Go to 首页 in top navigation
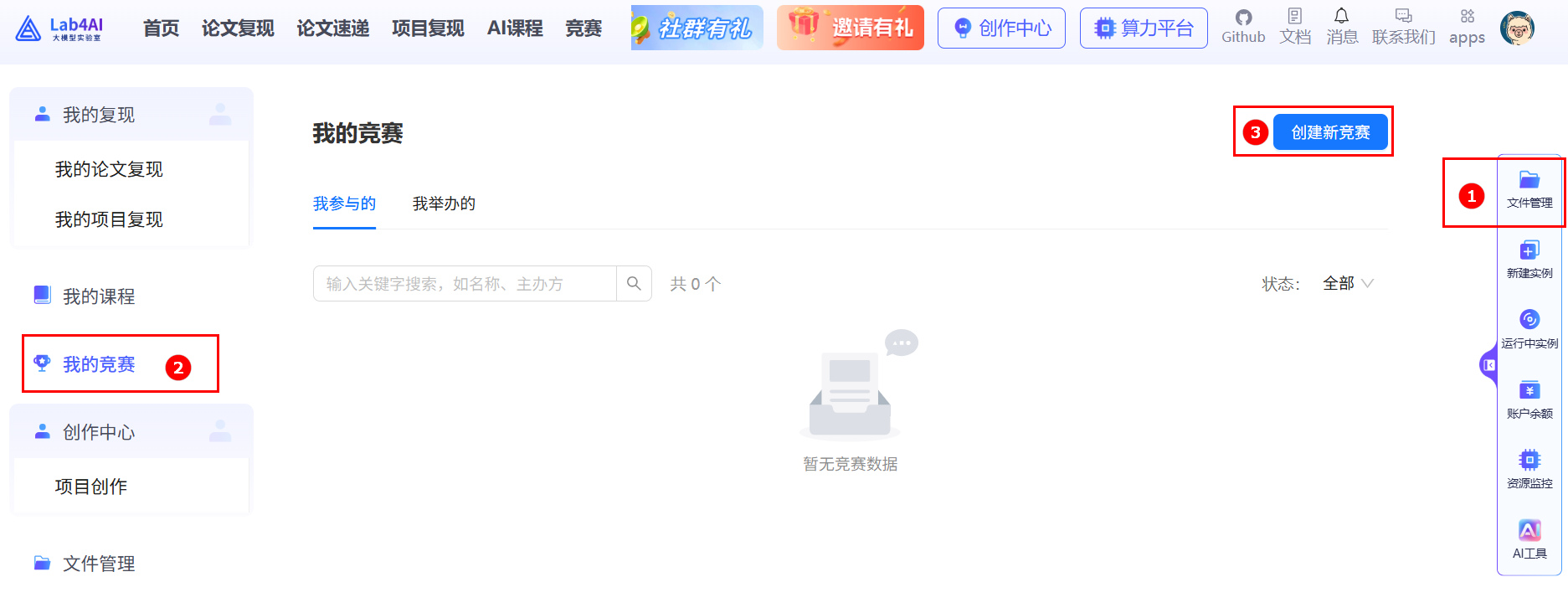 (161, 28)
